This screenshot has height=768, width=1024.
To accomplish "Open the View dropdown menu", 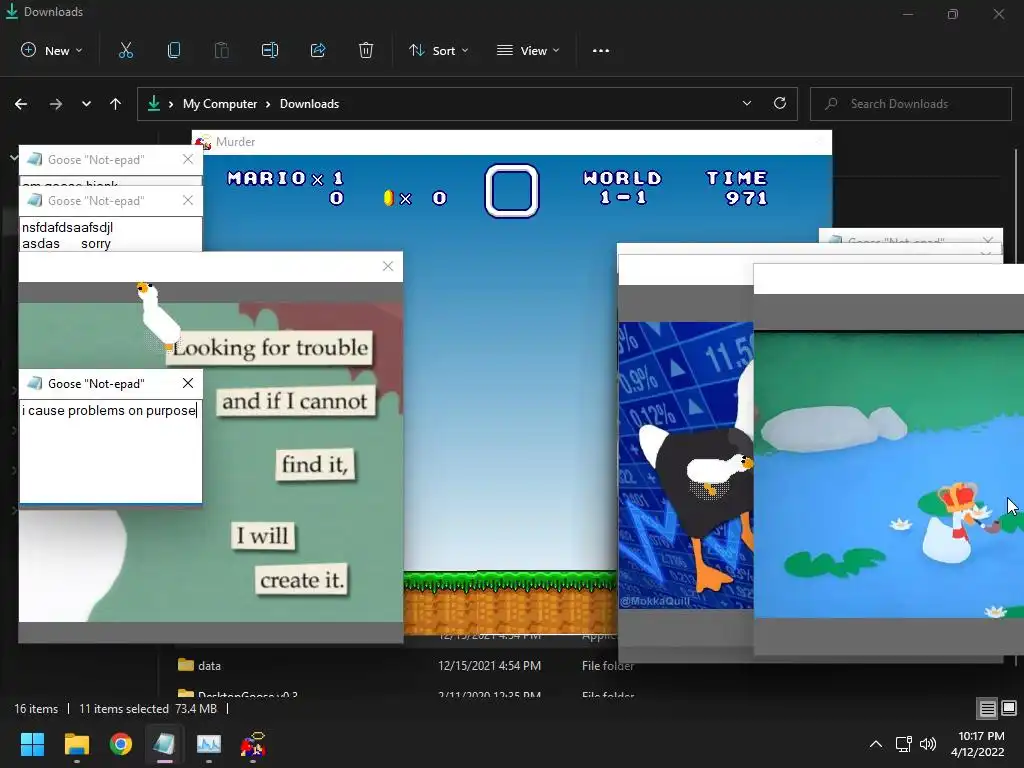I will [x=528, y=50].
